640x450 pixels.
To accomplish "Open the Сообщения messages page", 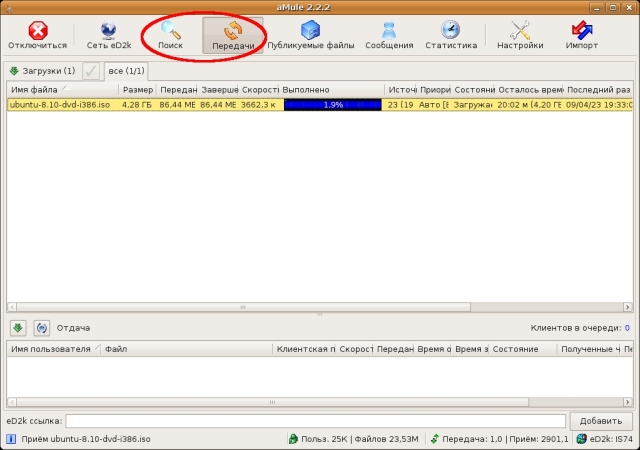I will [x=389, y=34].
